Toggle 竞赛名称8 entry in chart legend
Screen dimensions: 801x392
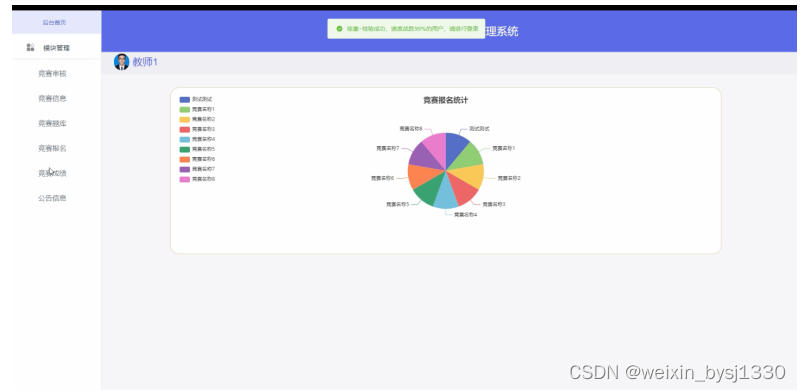[x=197, y=179]
